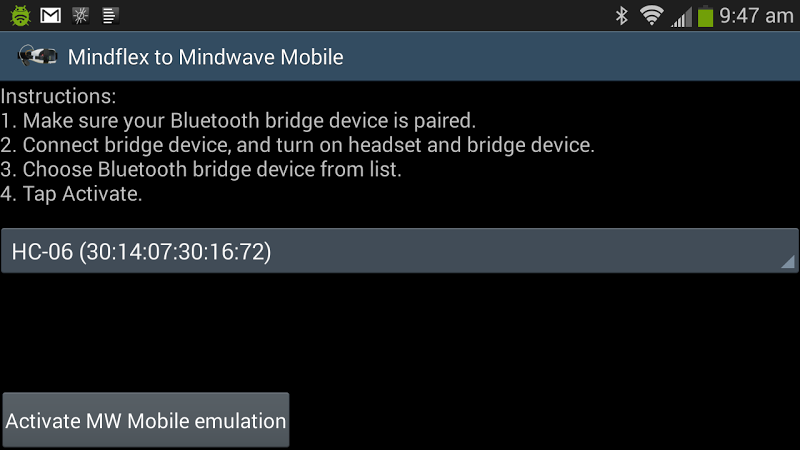Tap Activate MW Mobile emulation button
800x450 pixels.
click(146, 420)
